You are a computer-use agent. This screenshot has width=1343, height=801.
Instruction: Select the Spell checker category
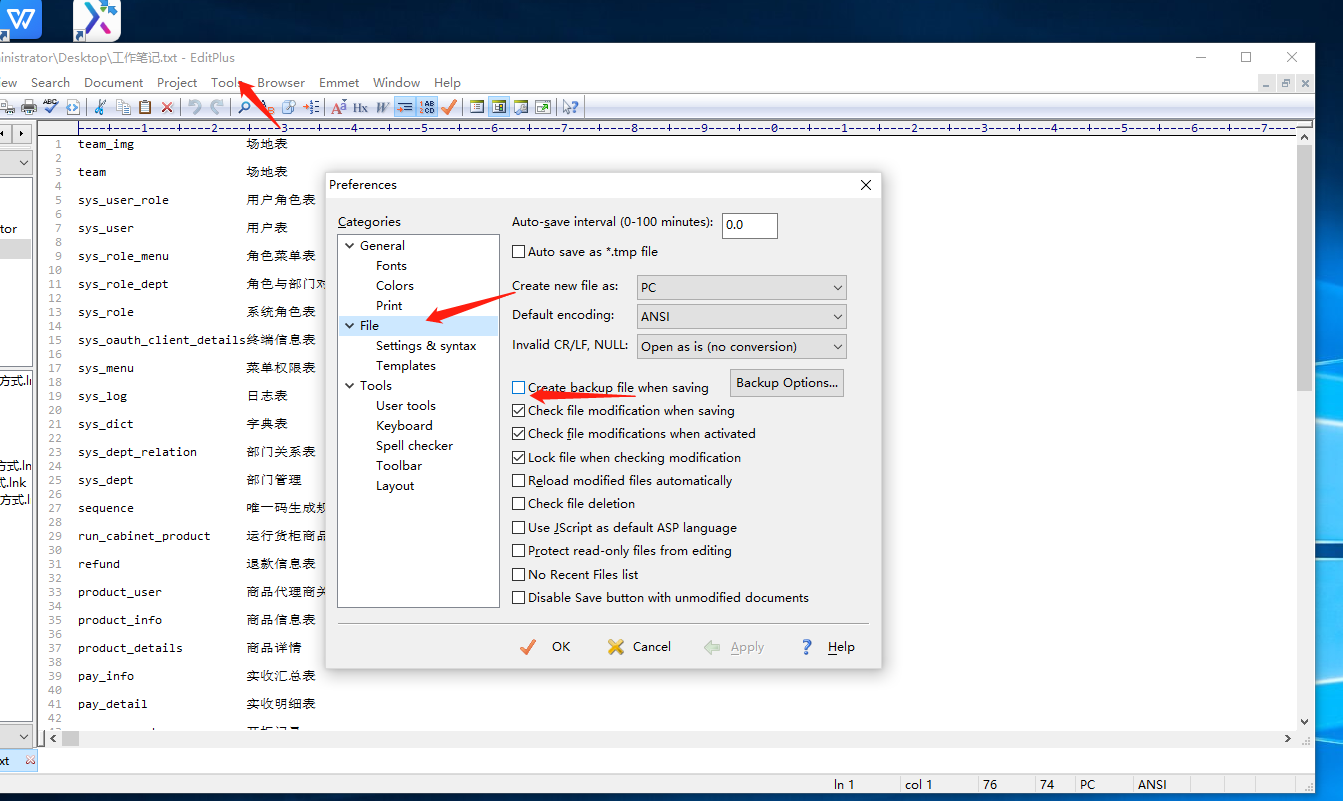click(x=414, y=445)
